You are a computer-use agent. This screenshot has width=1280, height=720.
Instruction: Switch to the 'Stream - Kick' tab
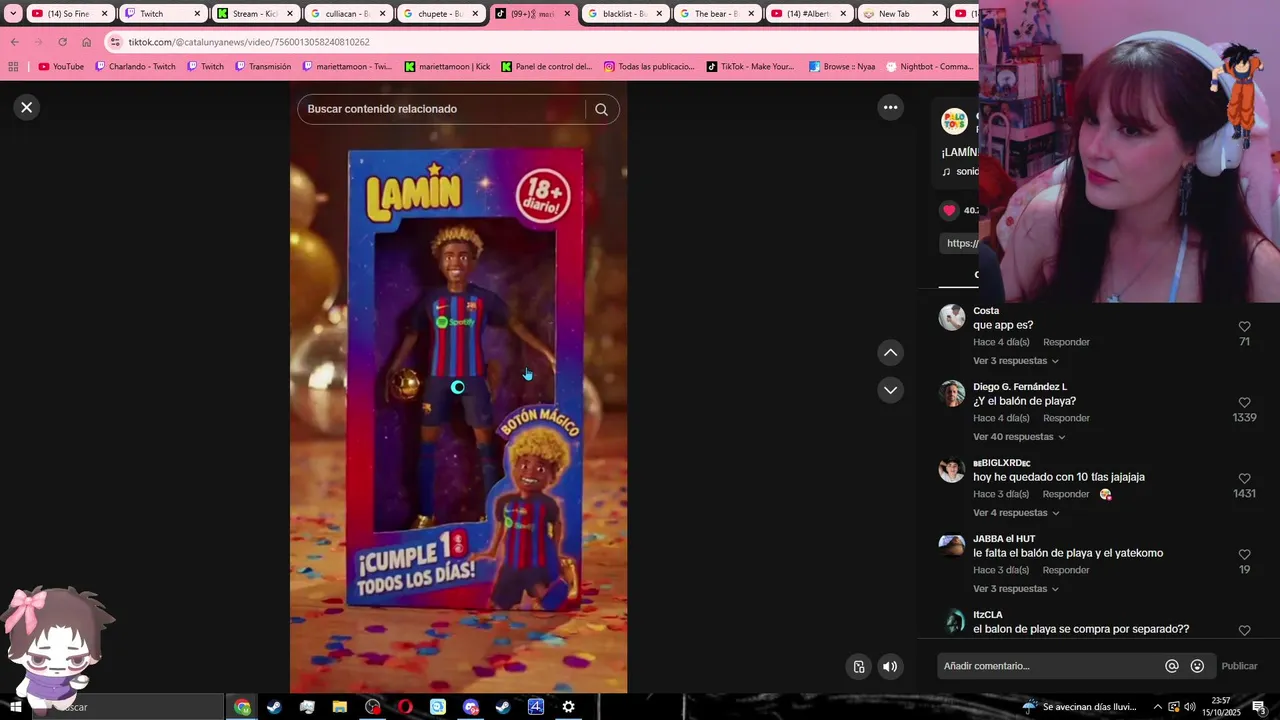click(254, 14)
